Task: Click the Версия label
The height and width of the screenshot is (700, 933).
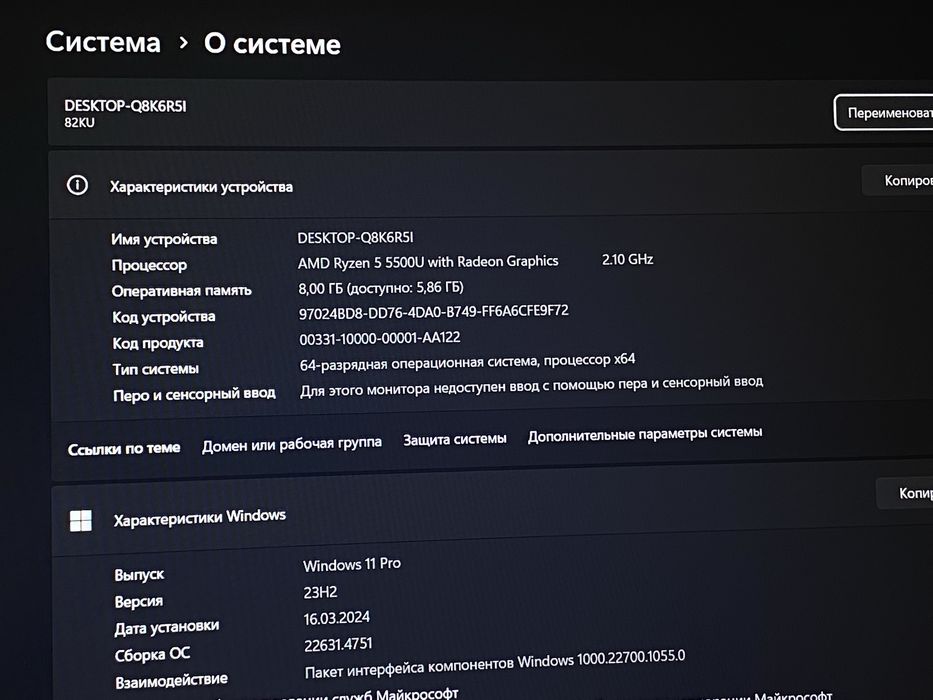Action: (x=139, y=602)
